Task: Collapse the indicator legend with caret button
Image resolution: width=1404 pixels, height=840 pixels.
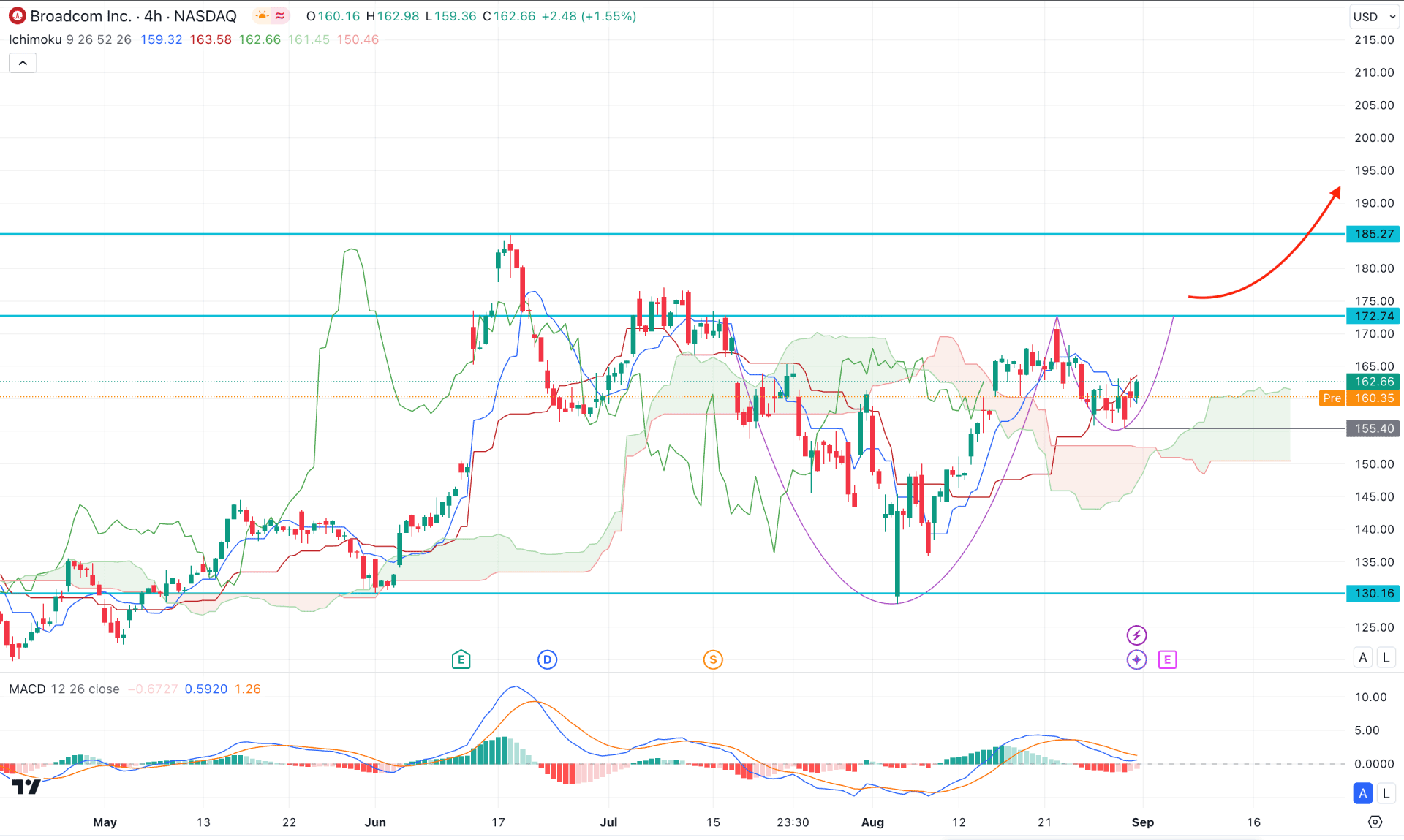Action: 23,63
